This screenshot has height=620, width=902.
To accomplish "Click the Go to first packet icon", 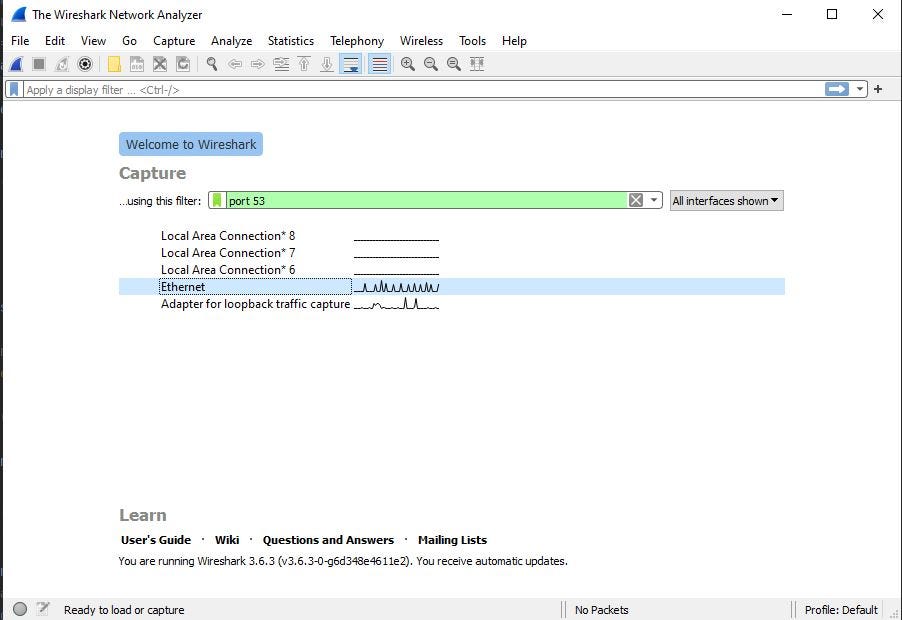I will coord(304,64).
